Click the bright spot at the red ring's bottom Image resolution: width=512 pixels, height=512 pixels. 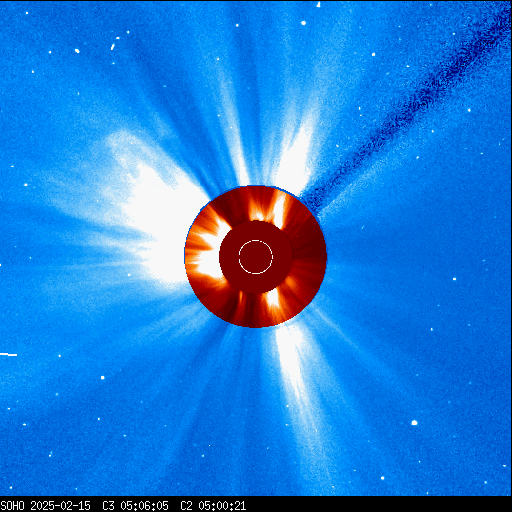273,298
